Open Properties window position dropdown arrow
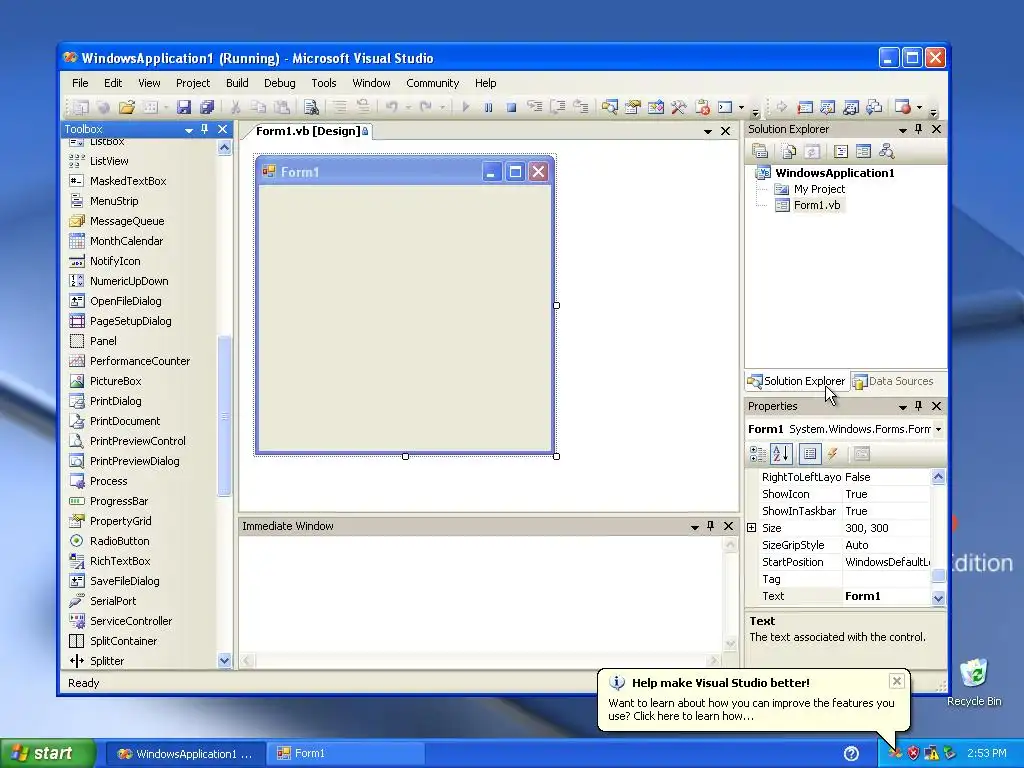Viewport: 1024px width, 768px height. pos(903,407)
